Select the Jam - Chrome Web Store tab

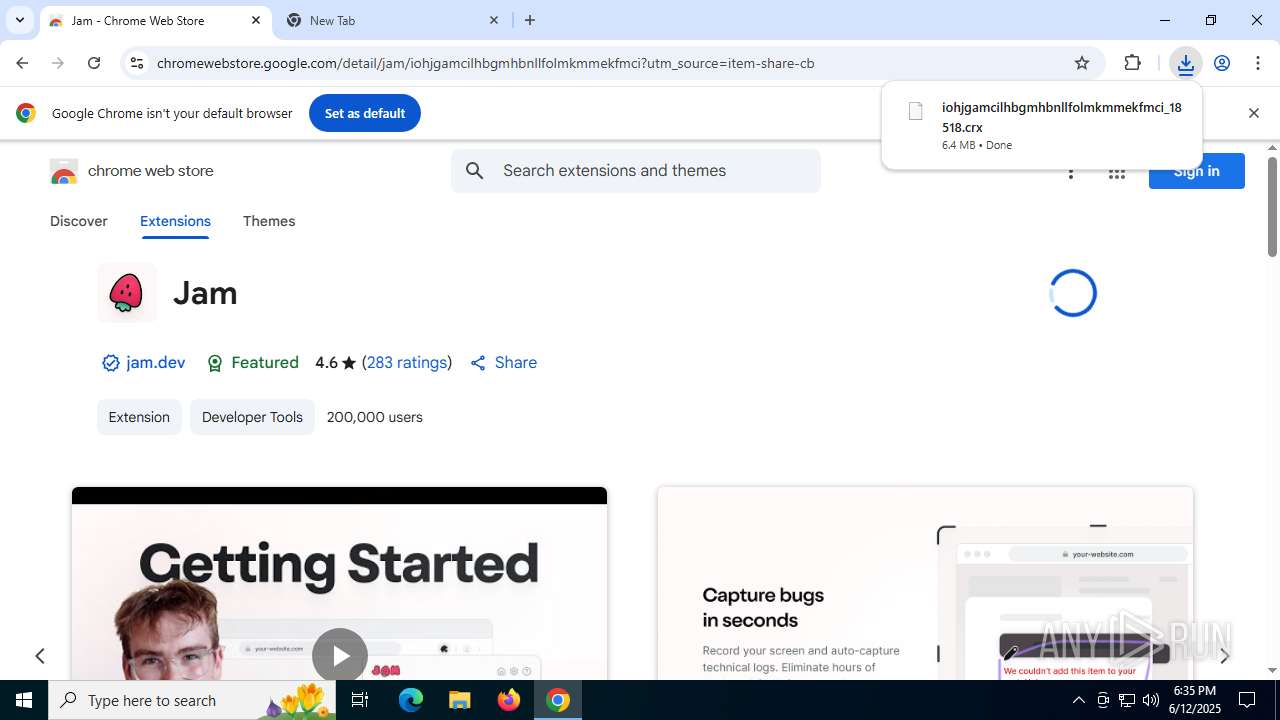pos(155,20)
